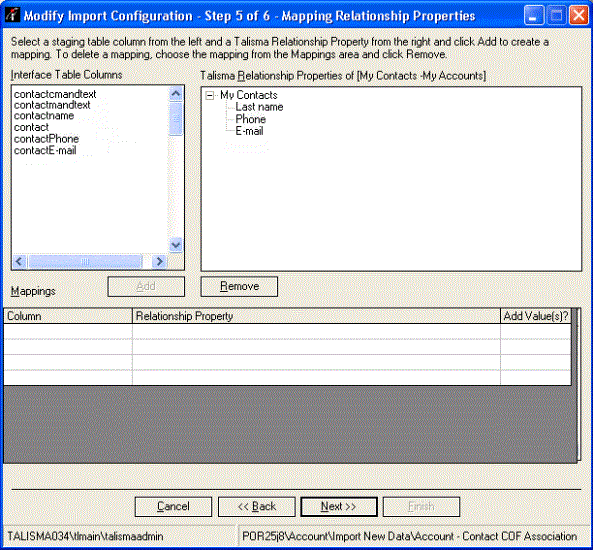Go to next step with Next >>
The image size is (593, 550).
(339, 506)
